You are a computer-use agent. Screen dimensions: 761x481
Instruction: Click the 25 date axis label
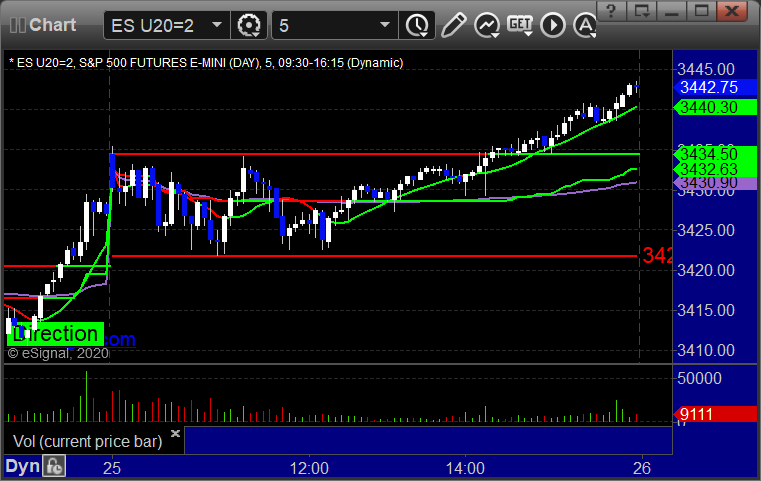[112, 468]
